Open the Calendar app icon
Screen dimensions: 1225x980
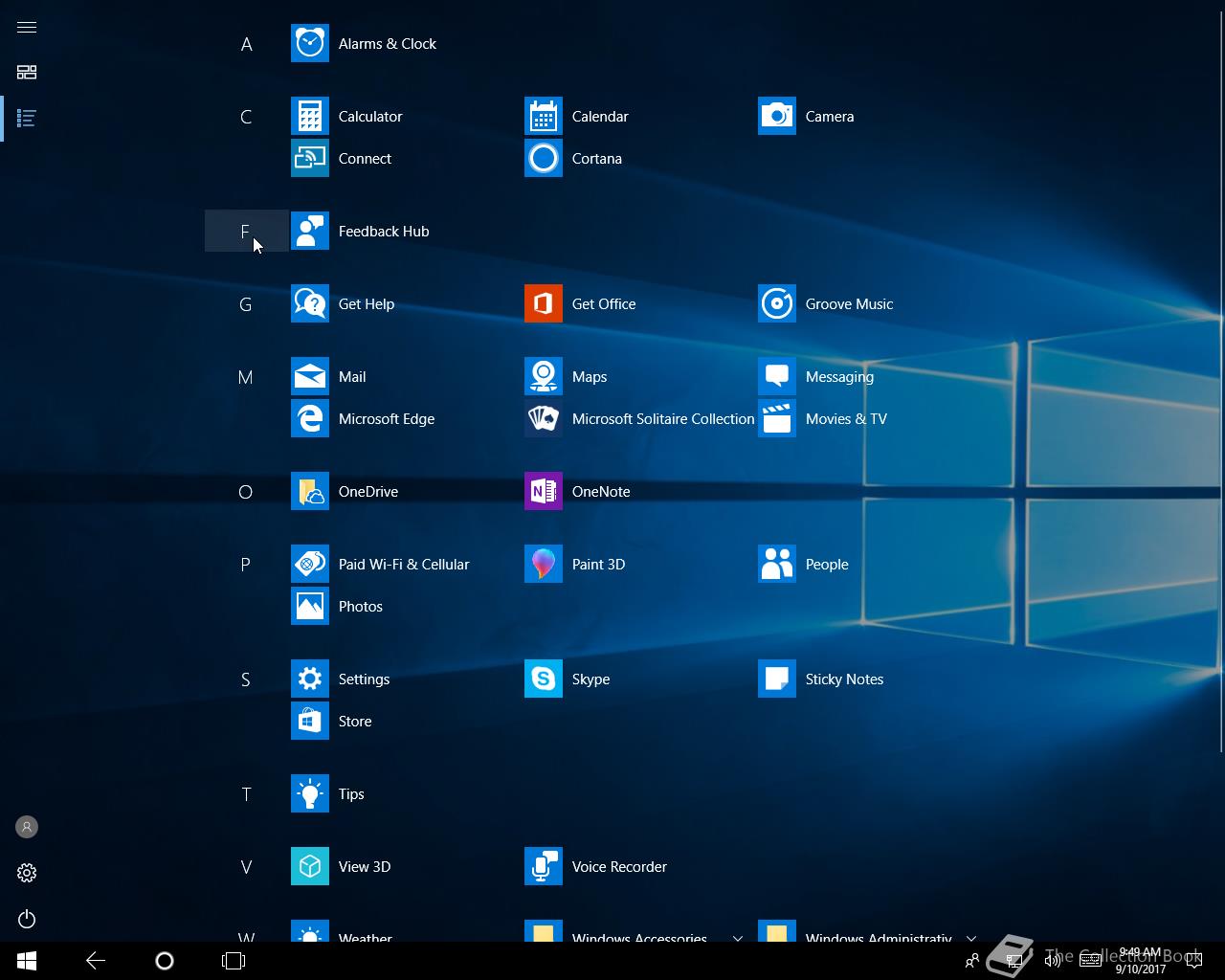tap(544, 117)
